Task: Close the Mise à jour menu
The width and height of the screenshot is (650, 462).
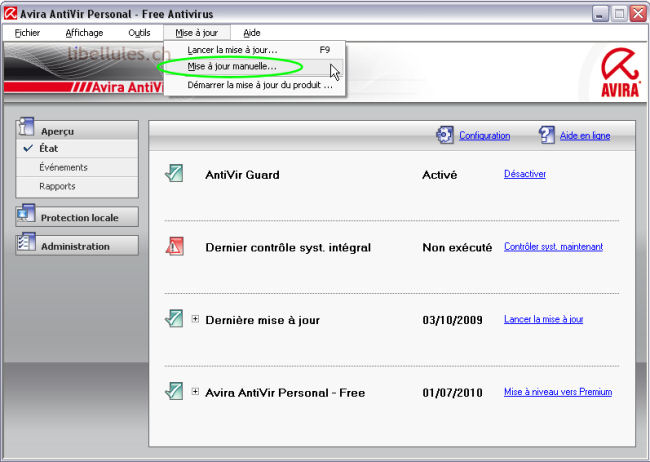Action: (196, 33)
